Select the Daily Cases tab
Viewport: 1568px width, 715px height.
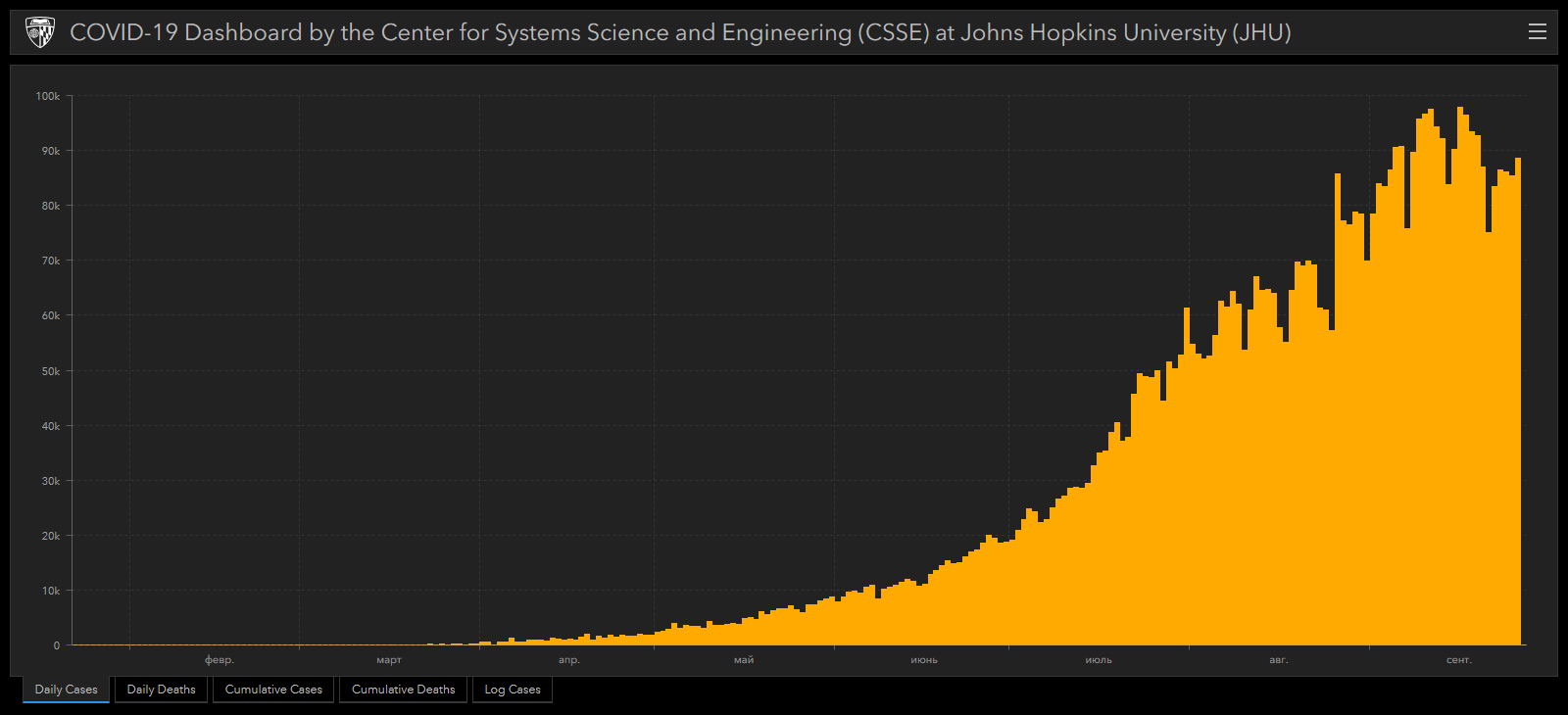click(66, 690)
